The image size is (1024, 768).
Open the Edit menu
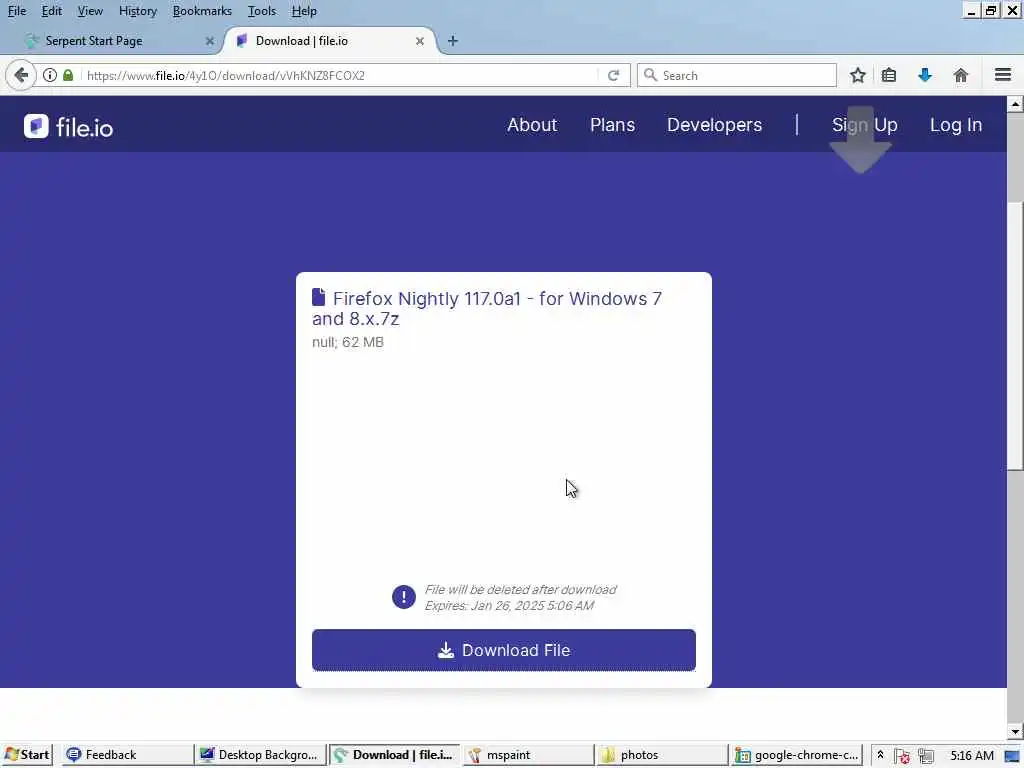pyautogui.click(x=52, y=11)
